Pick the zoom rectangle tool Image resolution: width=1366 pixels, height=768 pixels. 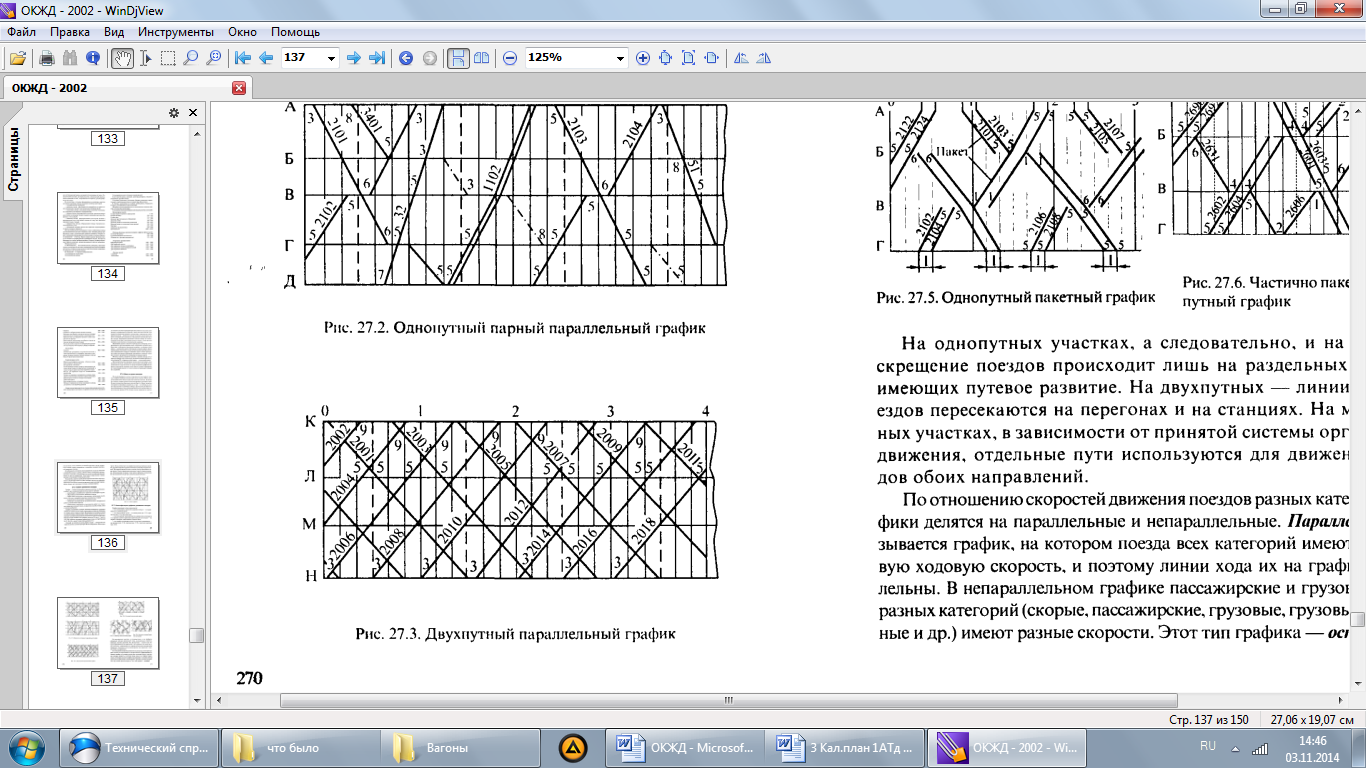(213, 58)
